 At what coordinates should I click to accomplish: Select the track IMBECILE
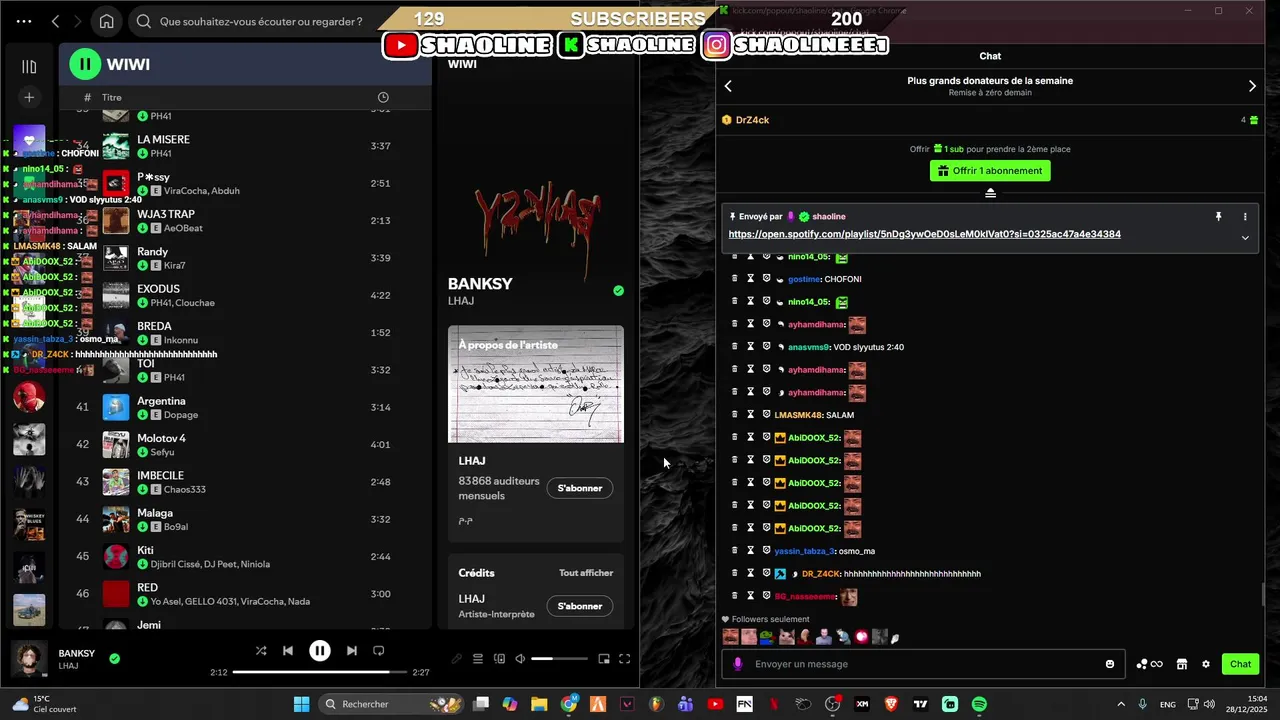(x=160, y=475)
